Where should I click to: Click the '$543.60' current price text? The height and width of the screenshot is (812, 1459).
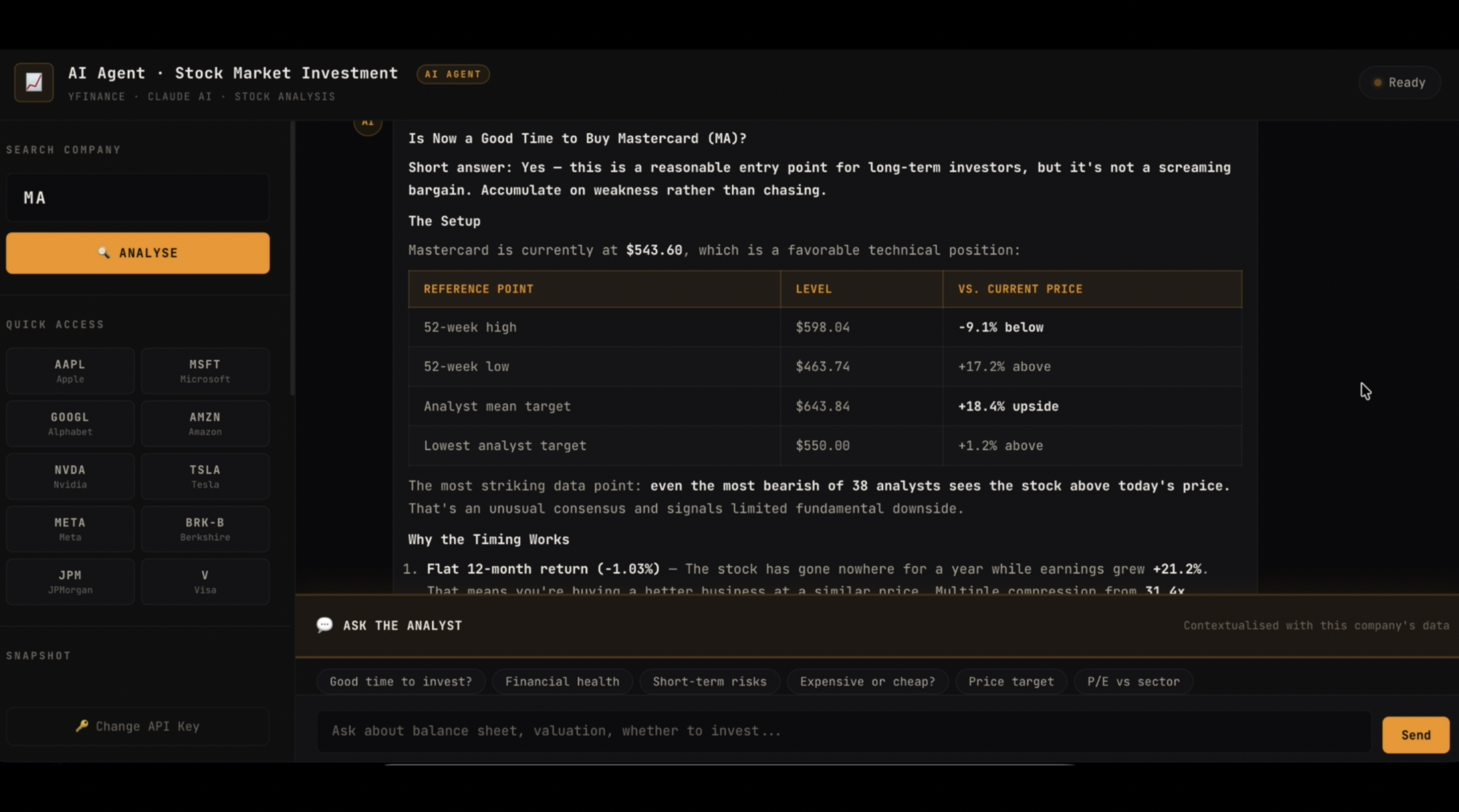(x=654, y=250)
